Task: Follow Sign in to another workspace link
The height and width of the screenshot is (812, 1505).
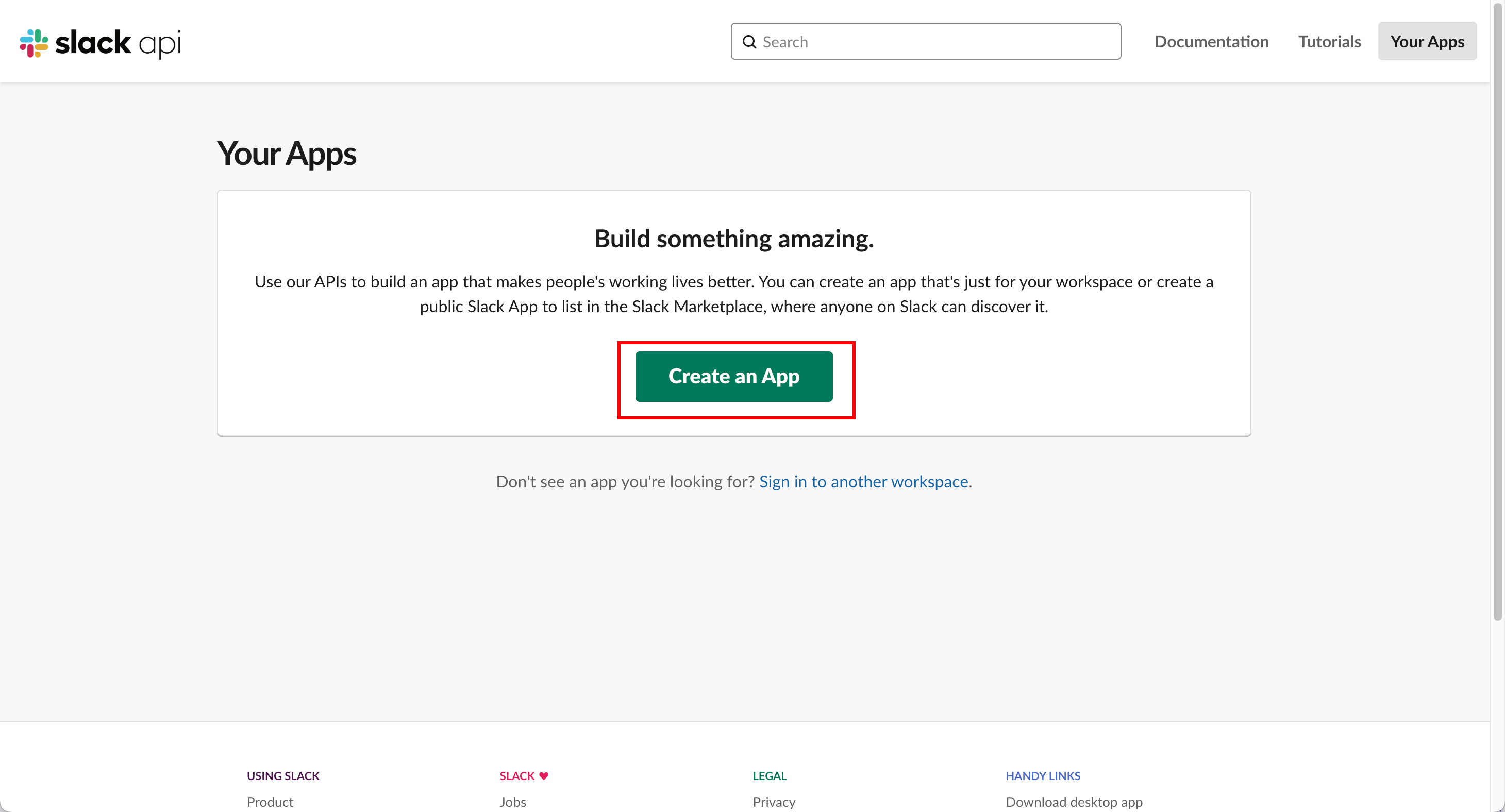Action: [x=863, y=481]
